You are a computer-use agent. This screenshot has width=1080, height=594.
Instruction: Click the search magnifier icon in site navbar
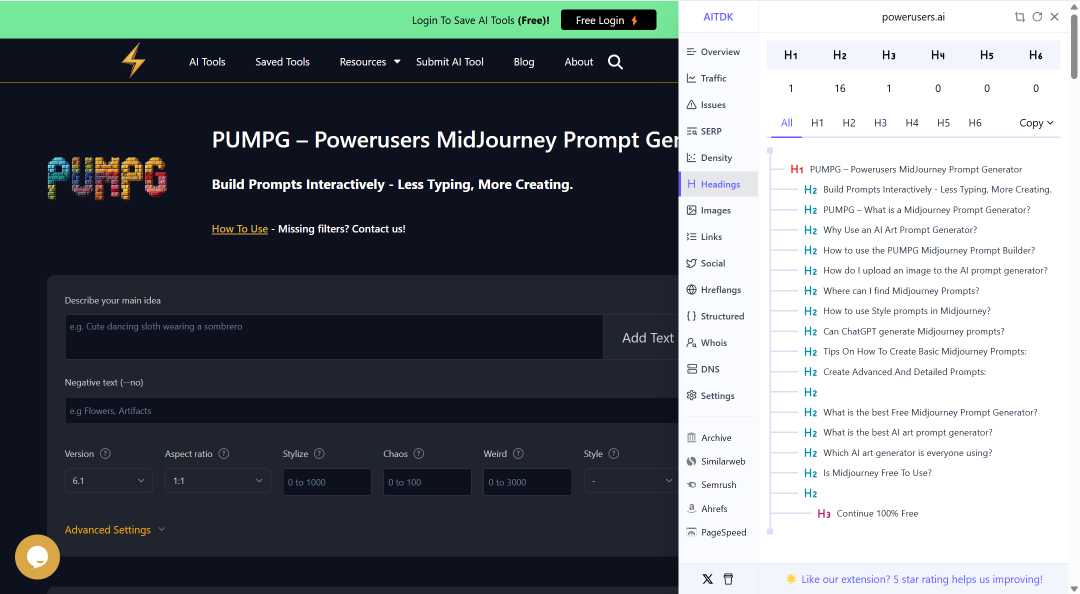(x=615, y=62)
